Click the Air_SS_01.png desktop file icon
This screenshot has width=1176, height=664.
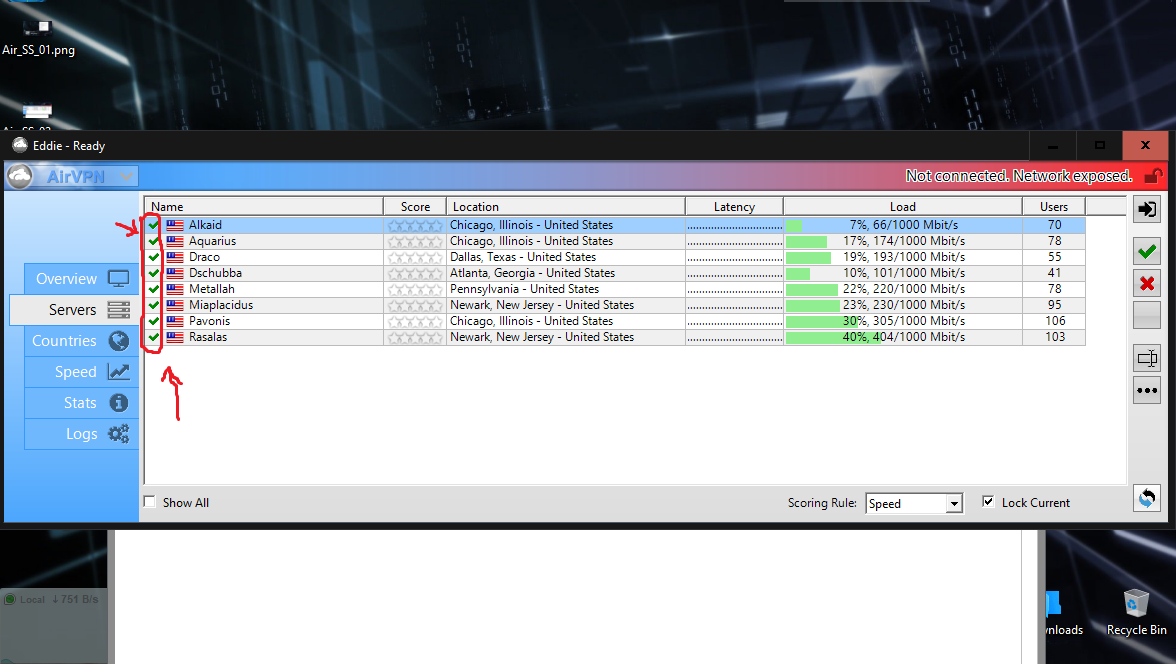tap(38, 36)
